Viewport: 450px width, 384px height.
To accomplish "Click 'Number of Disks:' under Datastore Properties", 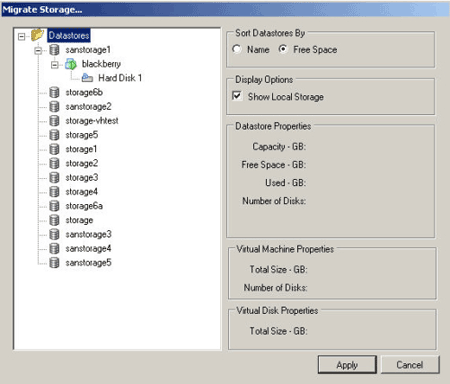I will [274, 201].
